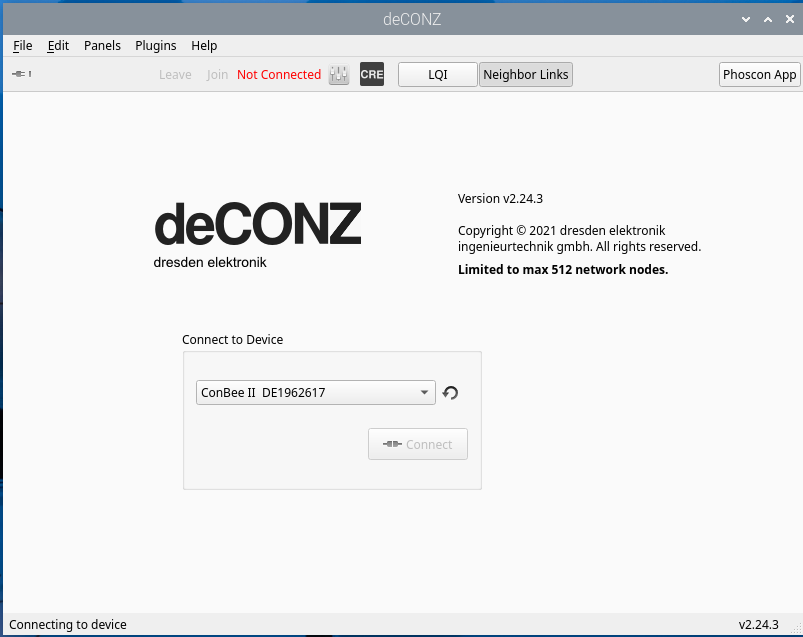Open the Panels menu

pos(102,46)
